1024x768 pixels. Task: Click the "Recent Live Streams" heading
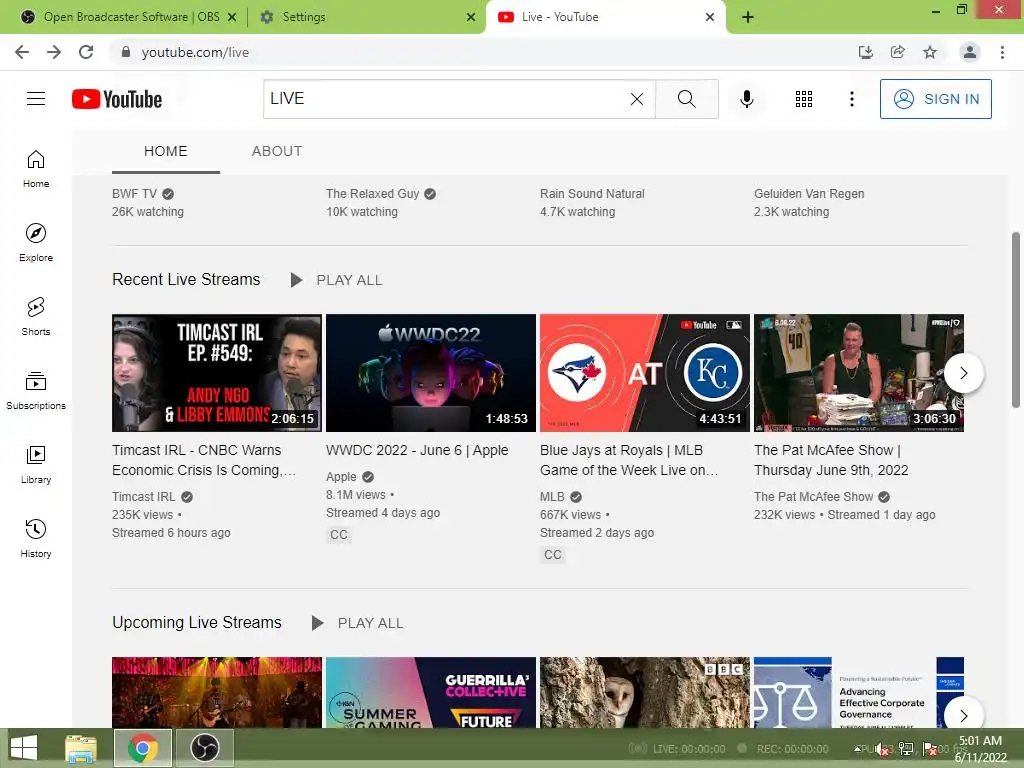coord(186,280)
